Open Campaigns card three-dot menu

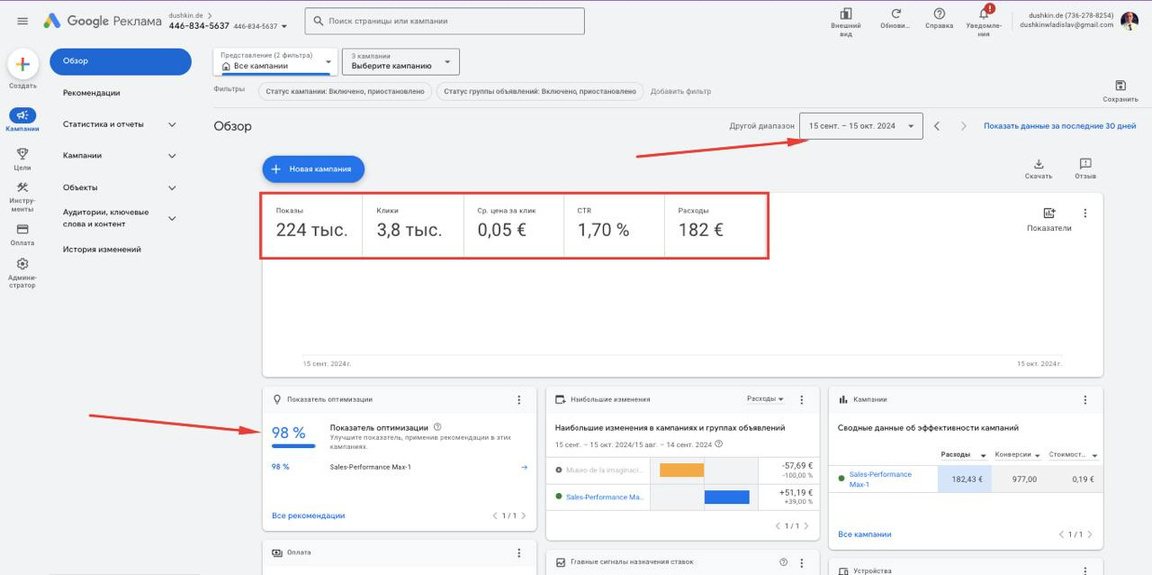(1085, 399)
